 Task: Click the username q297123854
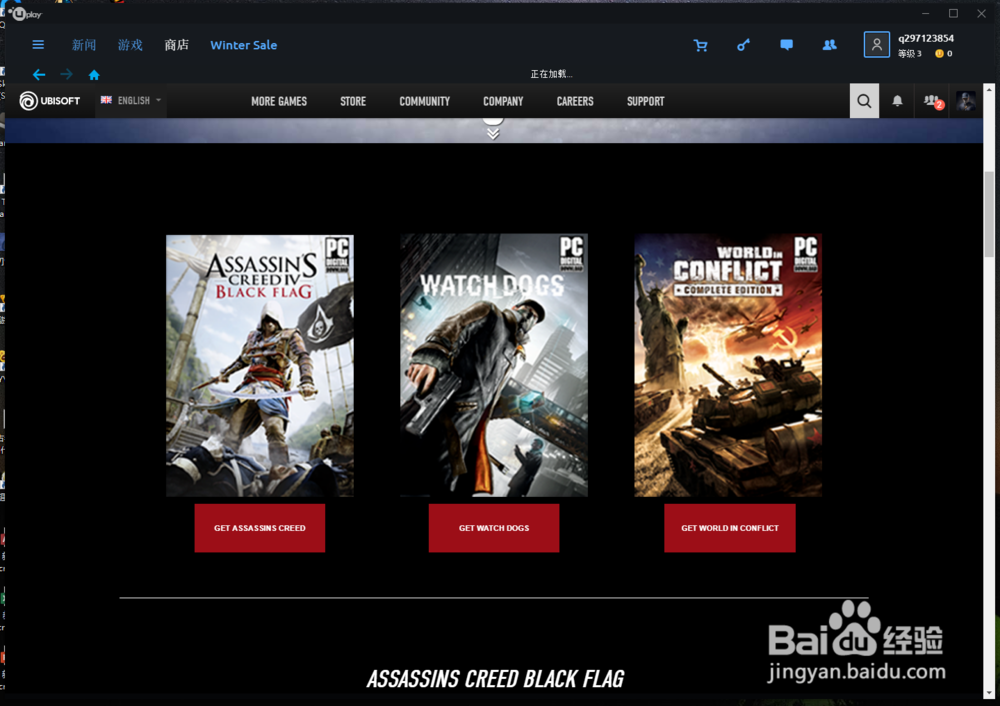click(926, 38)
